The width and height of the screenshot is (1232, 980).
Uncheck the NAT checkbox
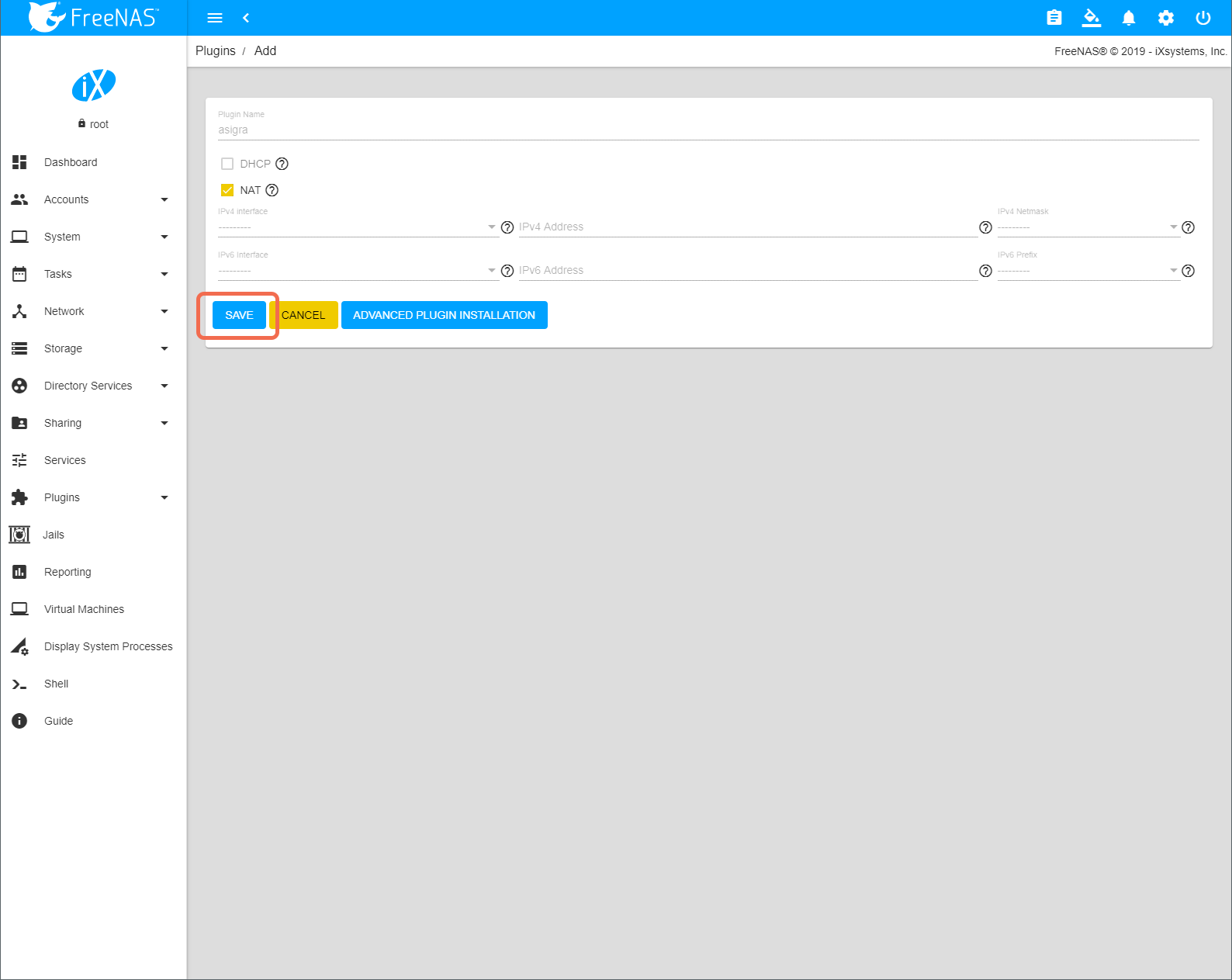pyautogui.click(x=227, y=190)
